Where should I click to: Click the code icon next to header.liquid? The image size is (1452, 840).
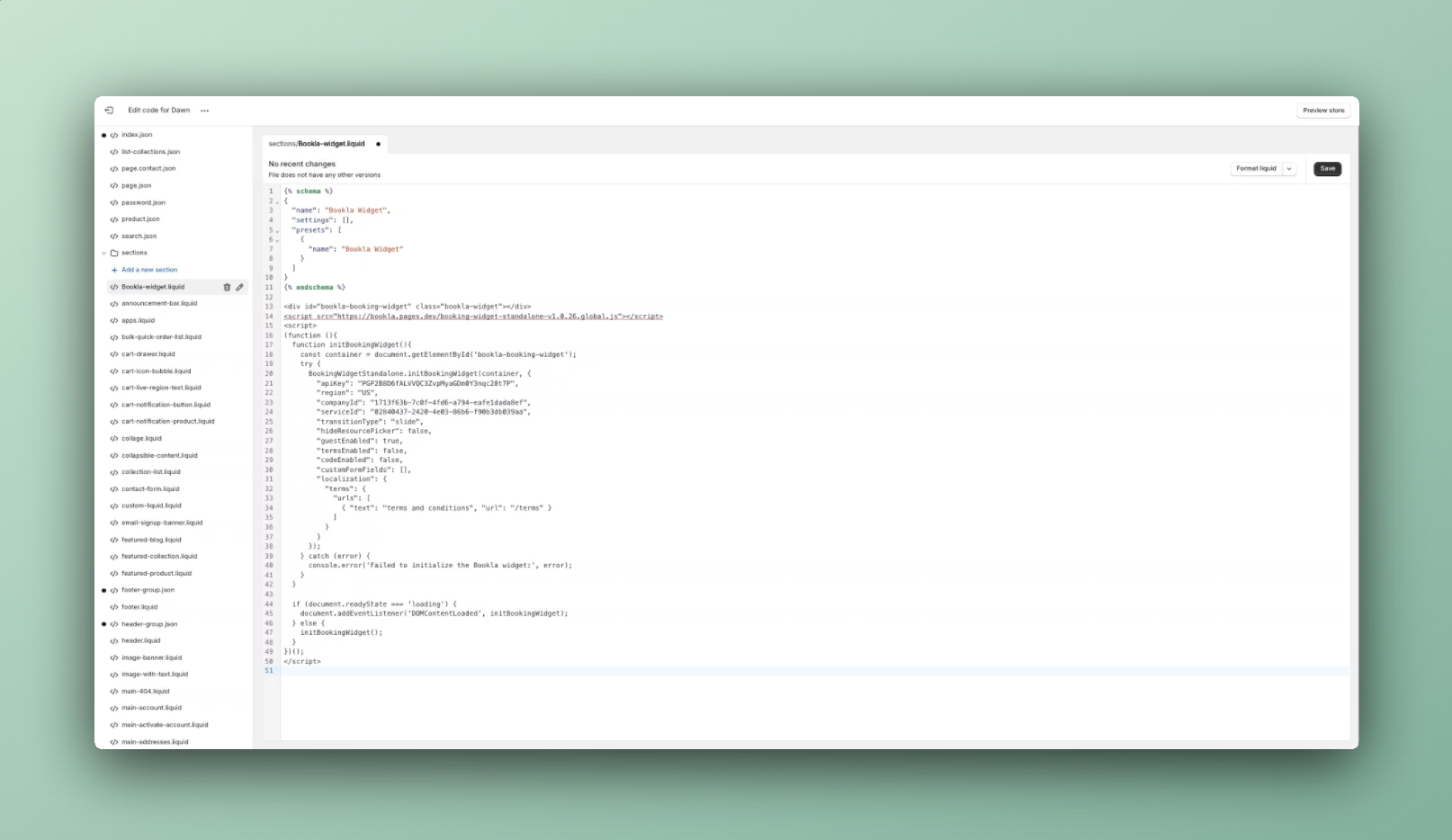[x=114, y=641]
